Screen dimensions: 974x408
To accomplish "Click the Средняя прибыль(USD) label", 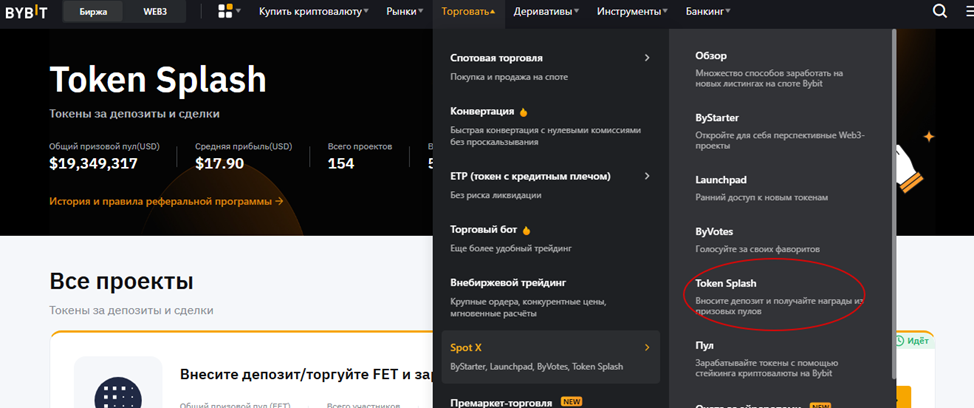I will (244, 147).
